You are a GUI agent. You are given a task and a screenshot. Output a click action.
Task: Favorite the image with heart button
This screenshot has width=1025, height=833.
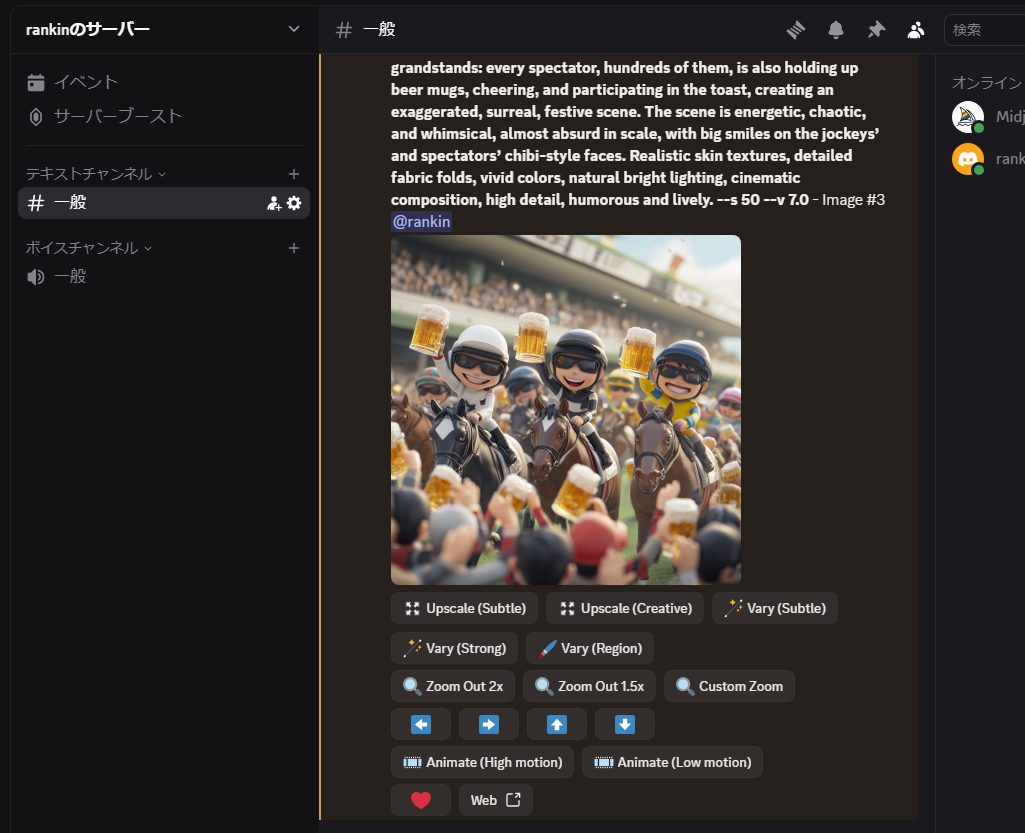click(x=421, y=800)
